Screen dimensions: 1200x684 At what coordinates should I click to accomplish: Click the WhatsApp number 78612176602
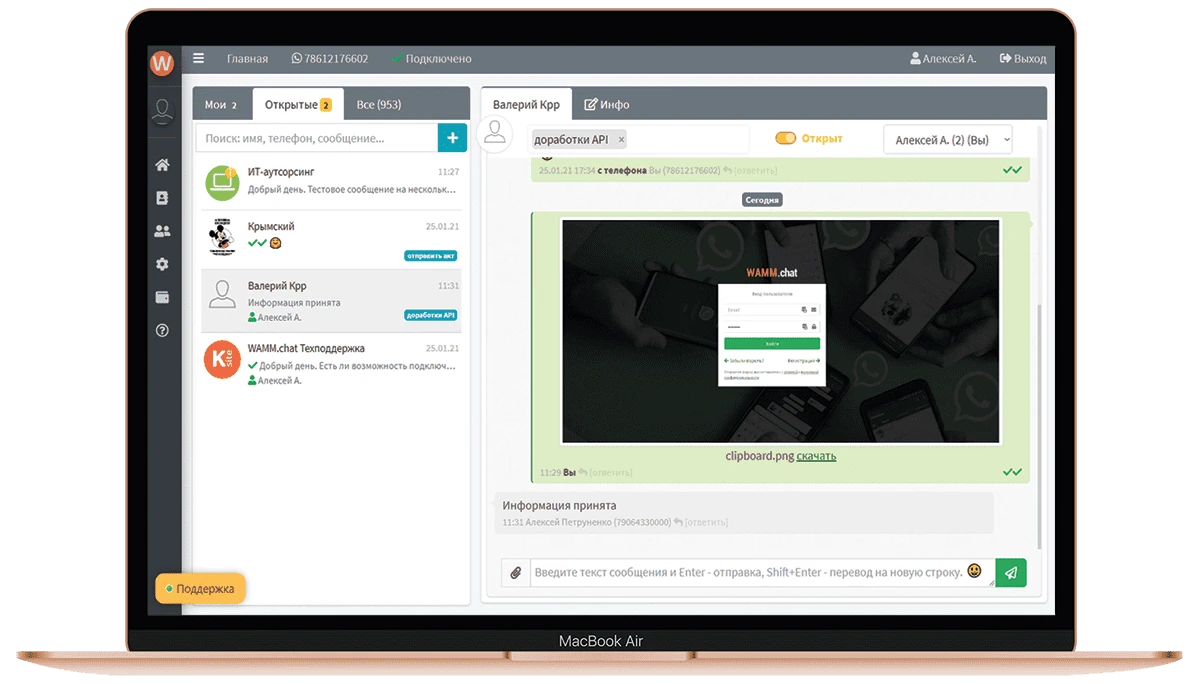(x=330, y=59)
